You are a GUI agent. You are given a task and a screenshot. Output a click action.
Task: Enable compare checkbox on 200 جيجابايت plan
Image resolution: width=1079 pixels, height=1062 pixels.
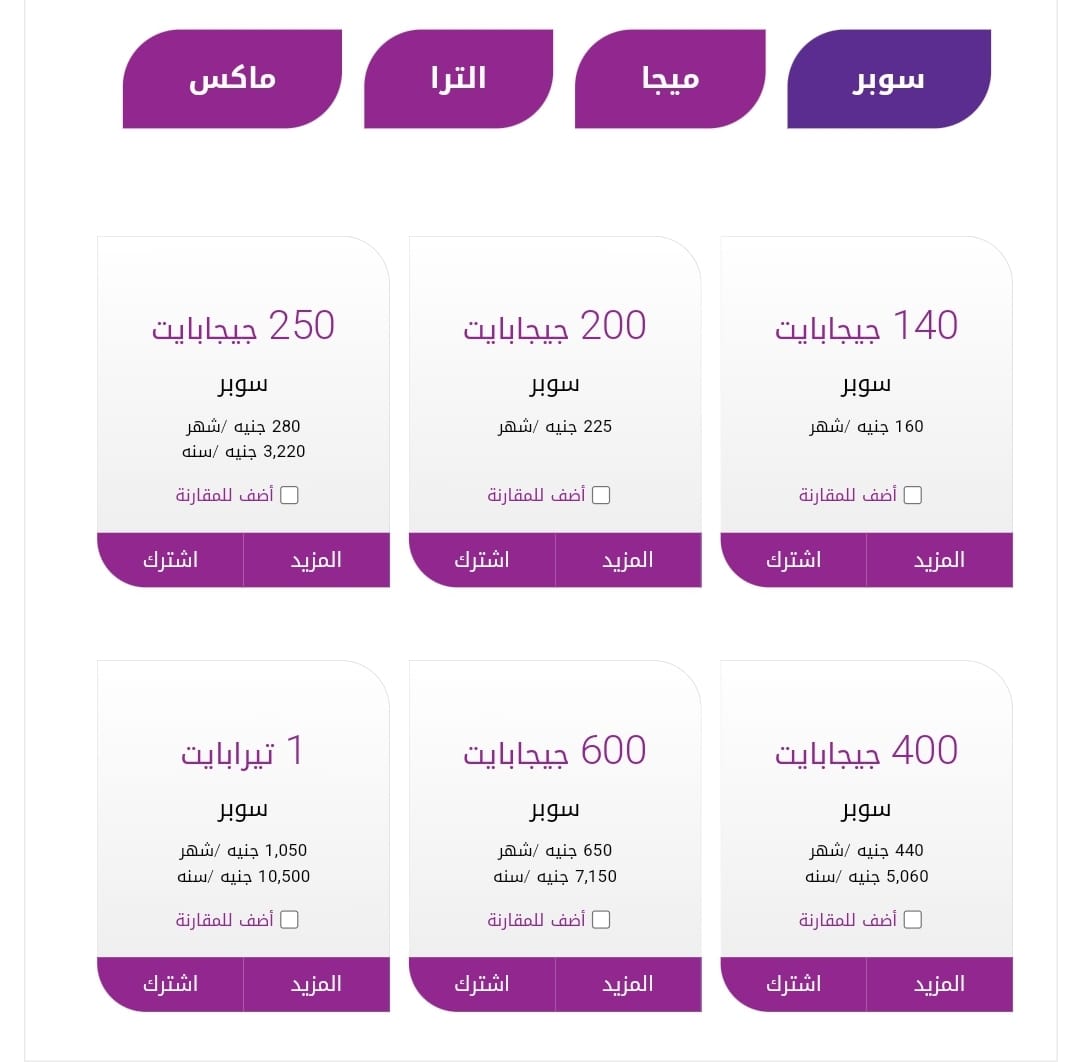point(600,495)
